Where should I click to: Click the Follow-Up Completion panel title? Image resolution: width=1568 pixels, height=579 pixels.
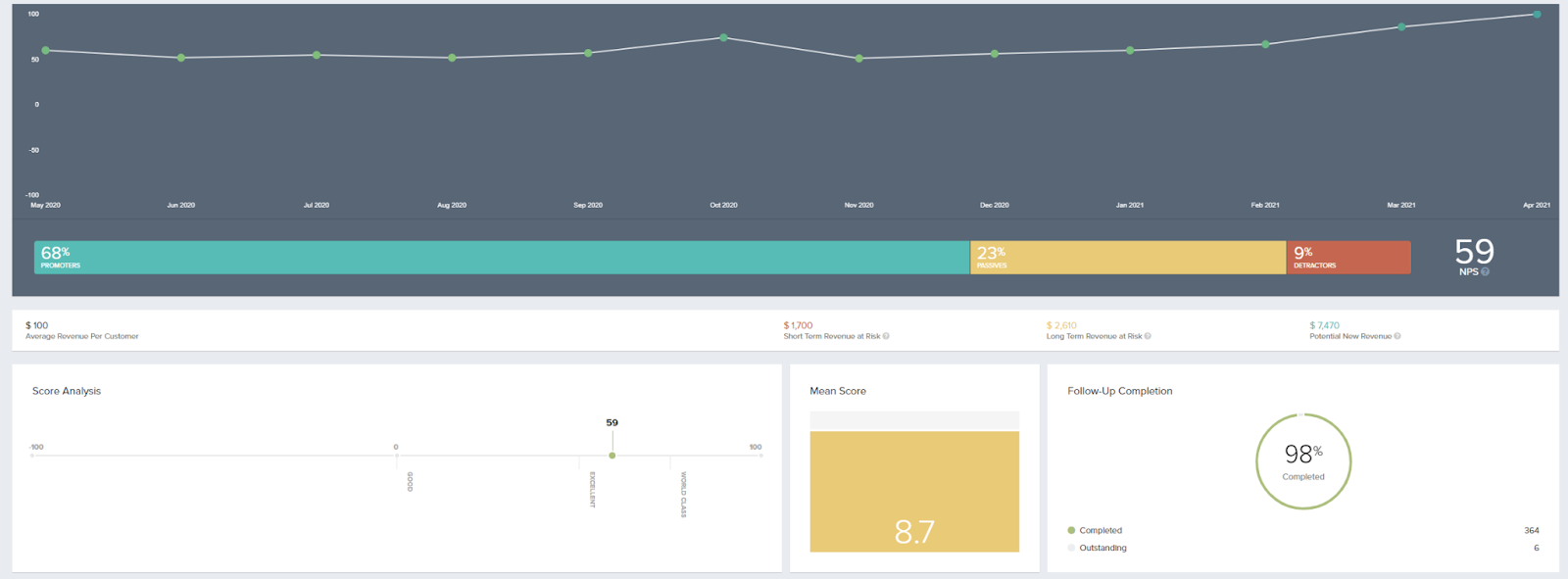(x=1120, y=391)
